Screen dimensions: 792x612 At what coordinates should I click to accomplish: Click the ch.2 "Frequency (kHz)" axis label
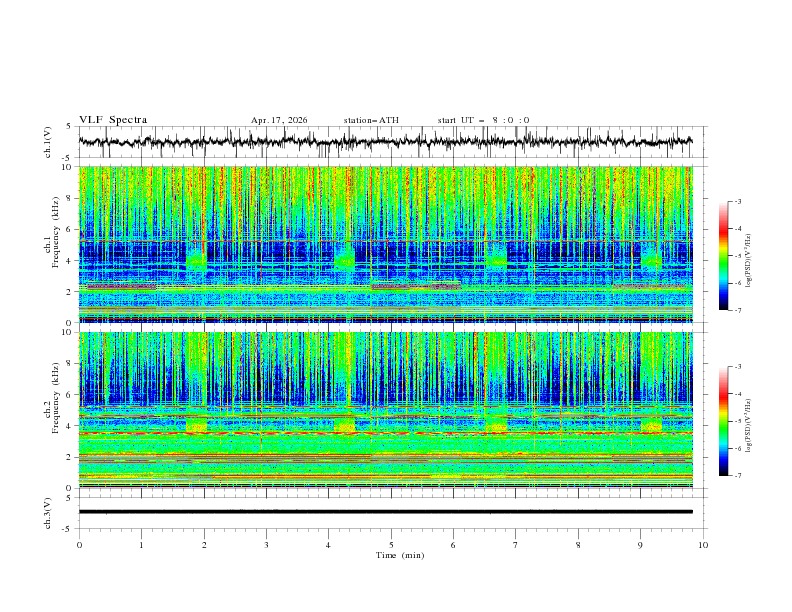point(56,398)
